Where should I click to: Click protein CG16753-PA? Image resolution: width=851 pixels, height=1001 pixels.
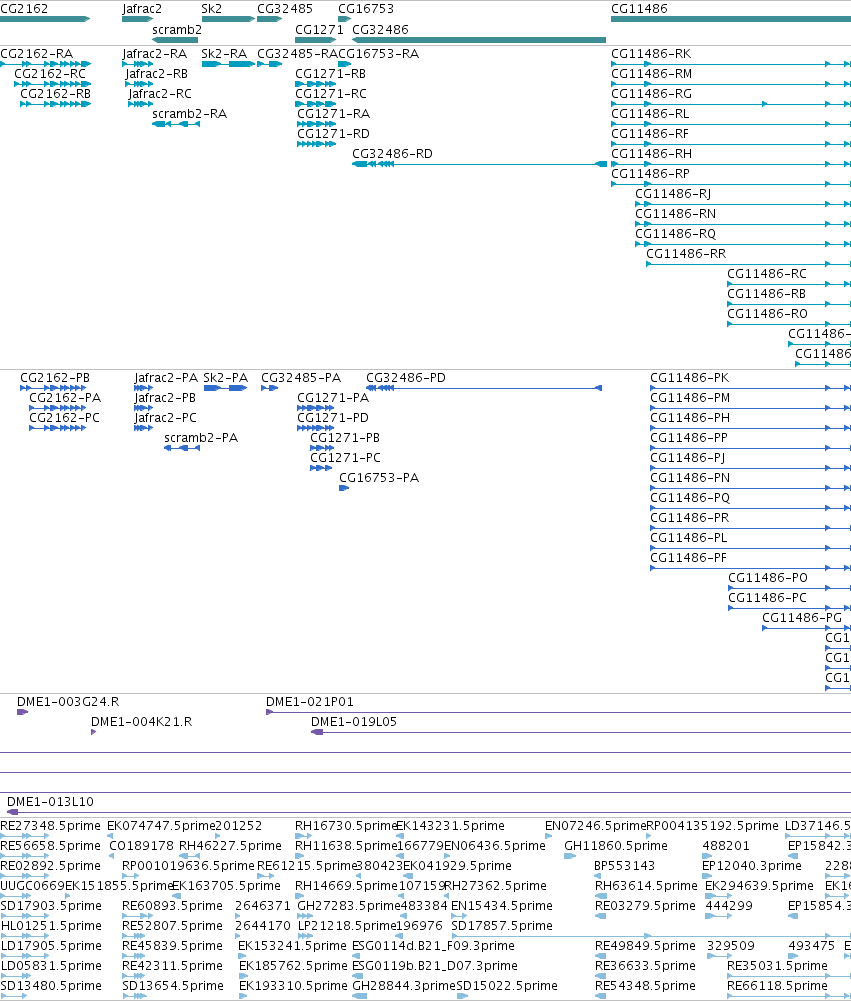tap(379, 478)
